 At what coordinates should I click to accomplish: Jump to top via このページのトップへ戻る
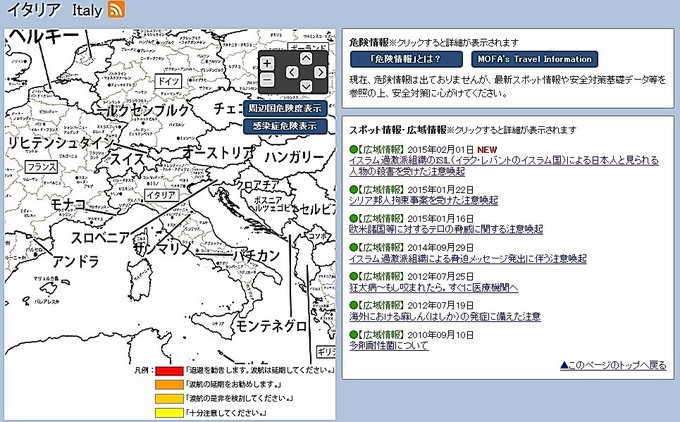click(612, 365)
